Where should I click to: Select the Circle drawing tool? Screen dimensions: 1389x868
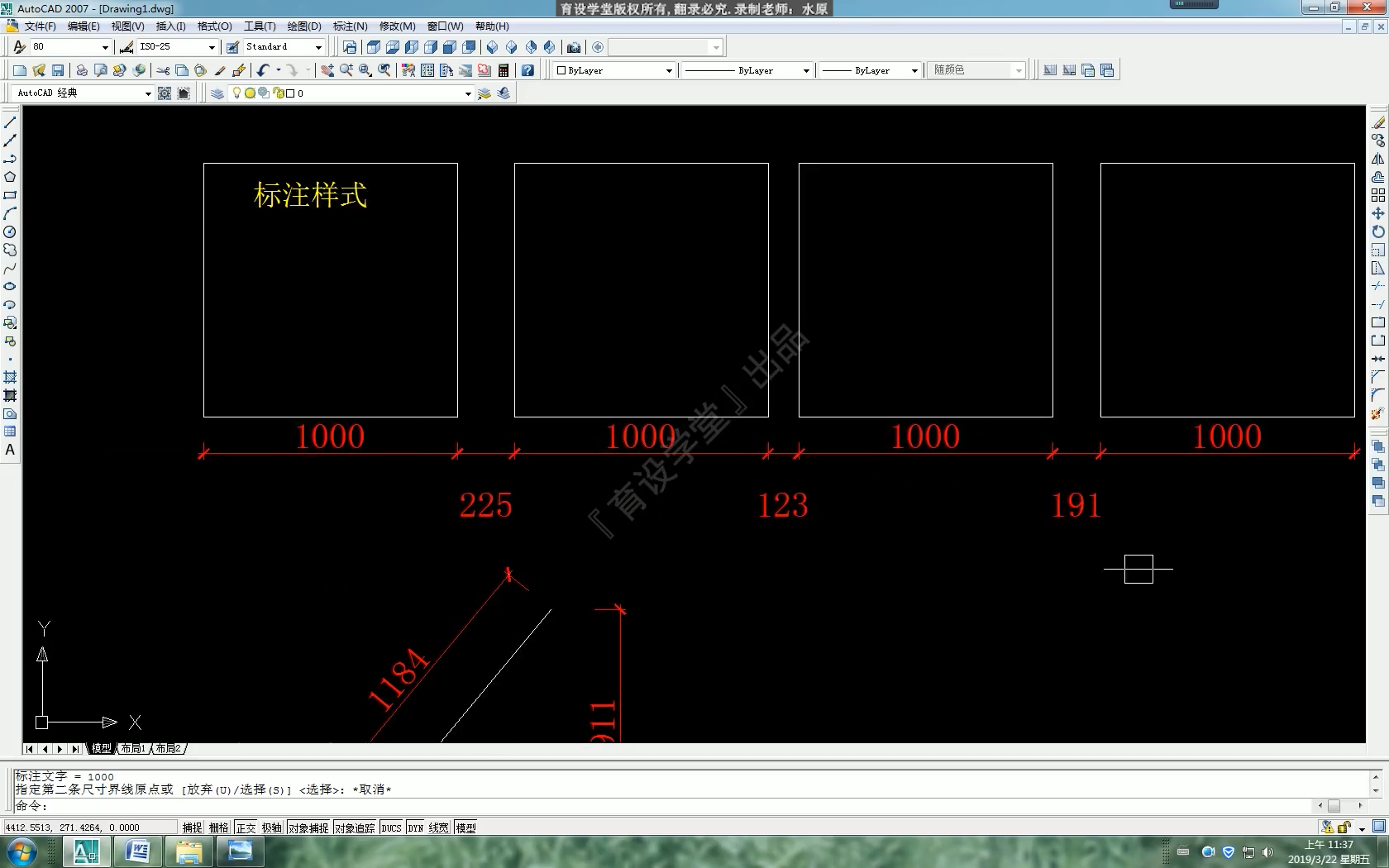point(10,231)
